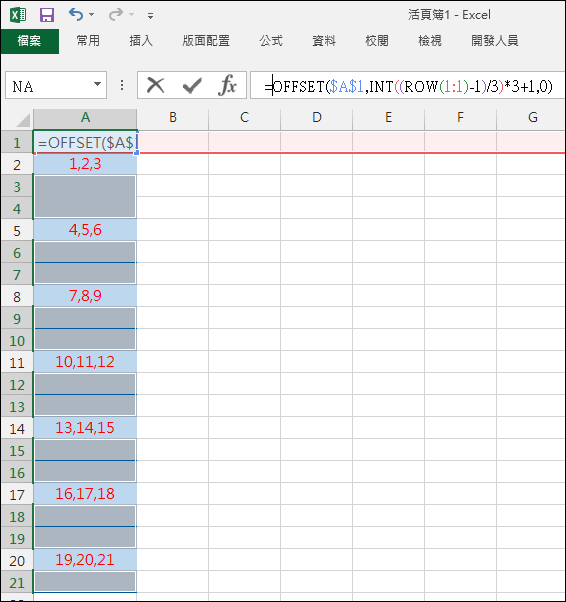Expand the Name Box dropdown arrow

click(x=98, y=84)
